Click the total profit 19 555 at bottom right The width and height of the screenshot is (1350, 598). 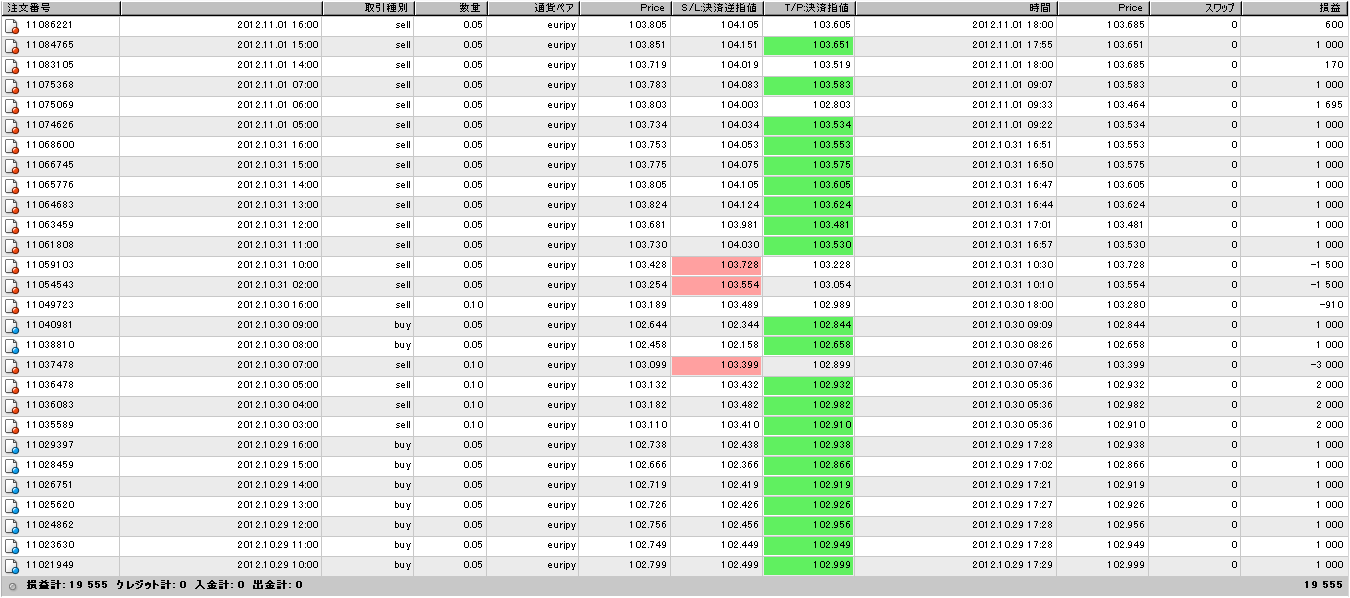tap(1323, 585)
